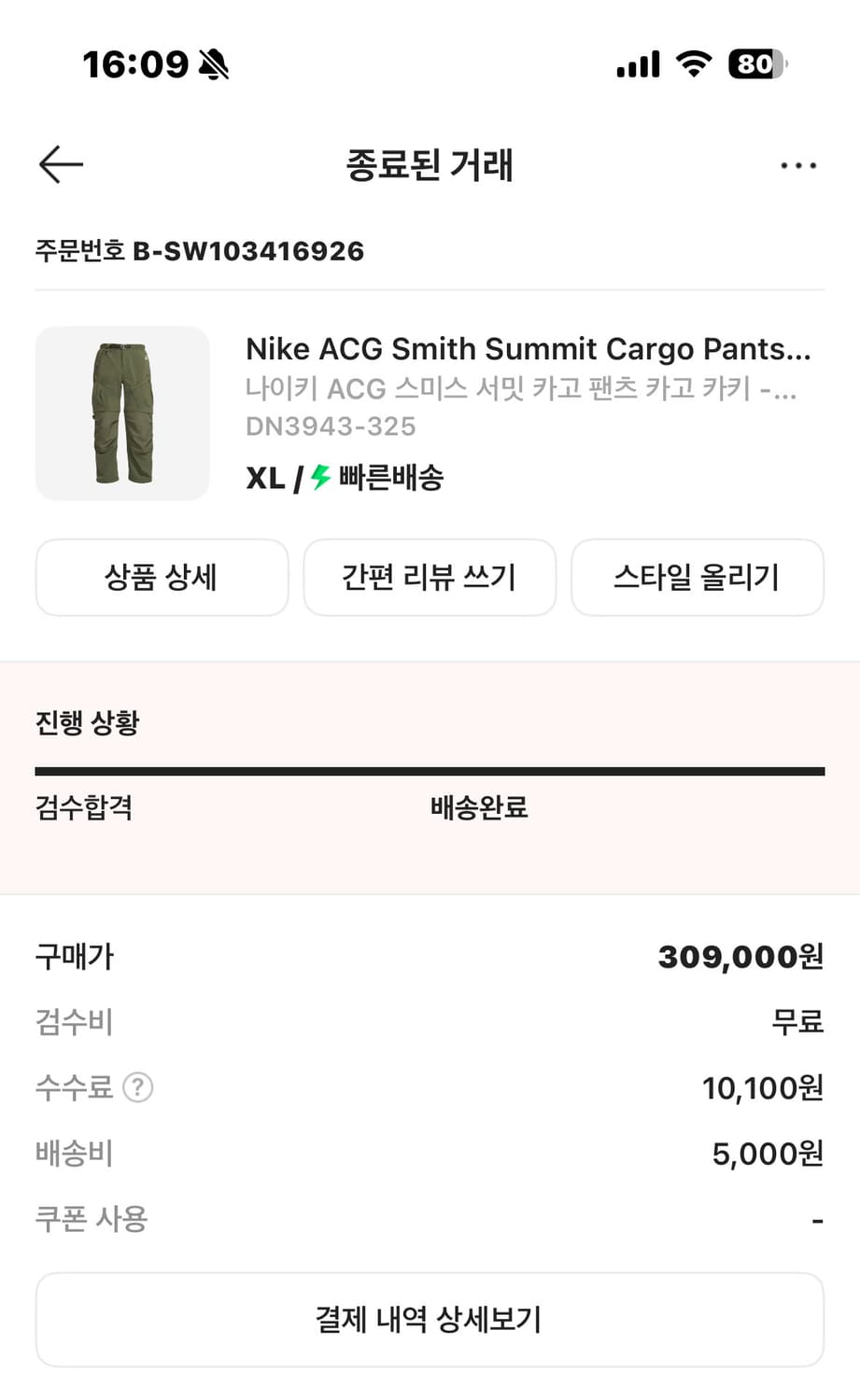Tap the 배송완료 status step
The image size is (860, 1400).
[479, 807]
